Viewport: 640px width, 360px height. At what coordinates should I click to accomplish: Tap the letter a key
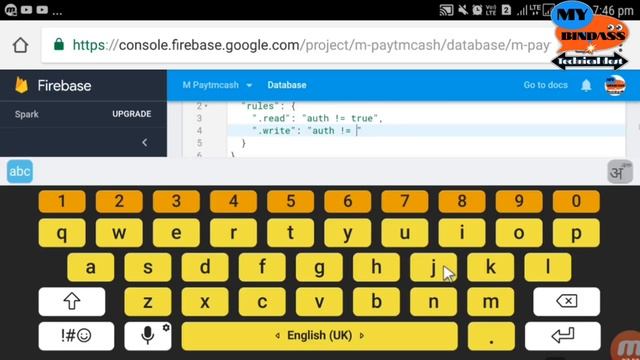pos(91,267)
